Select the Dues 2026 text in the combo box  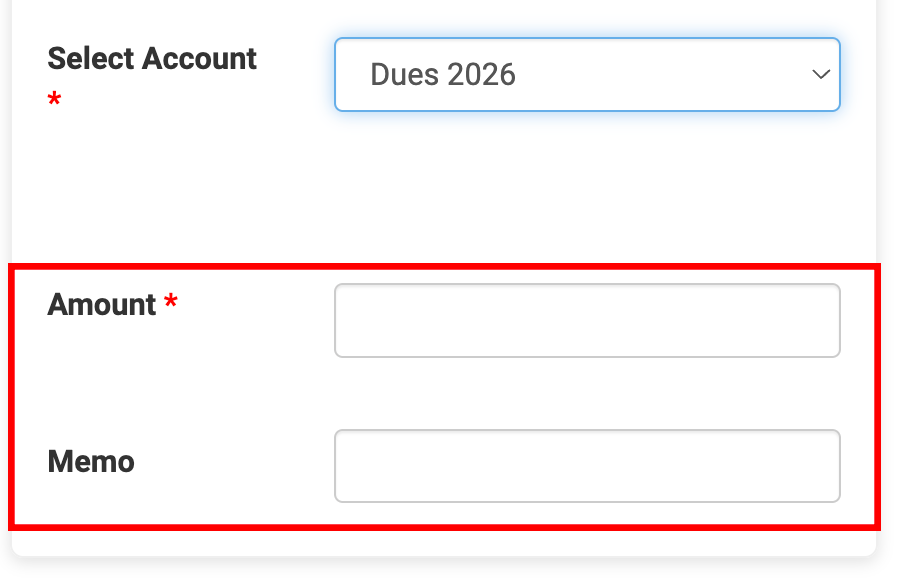click(443, 75)
